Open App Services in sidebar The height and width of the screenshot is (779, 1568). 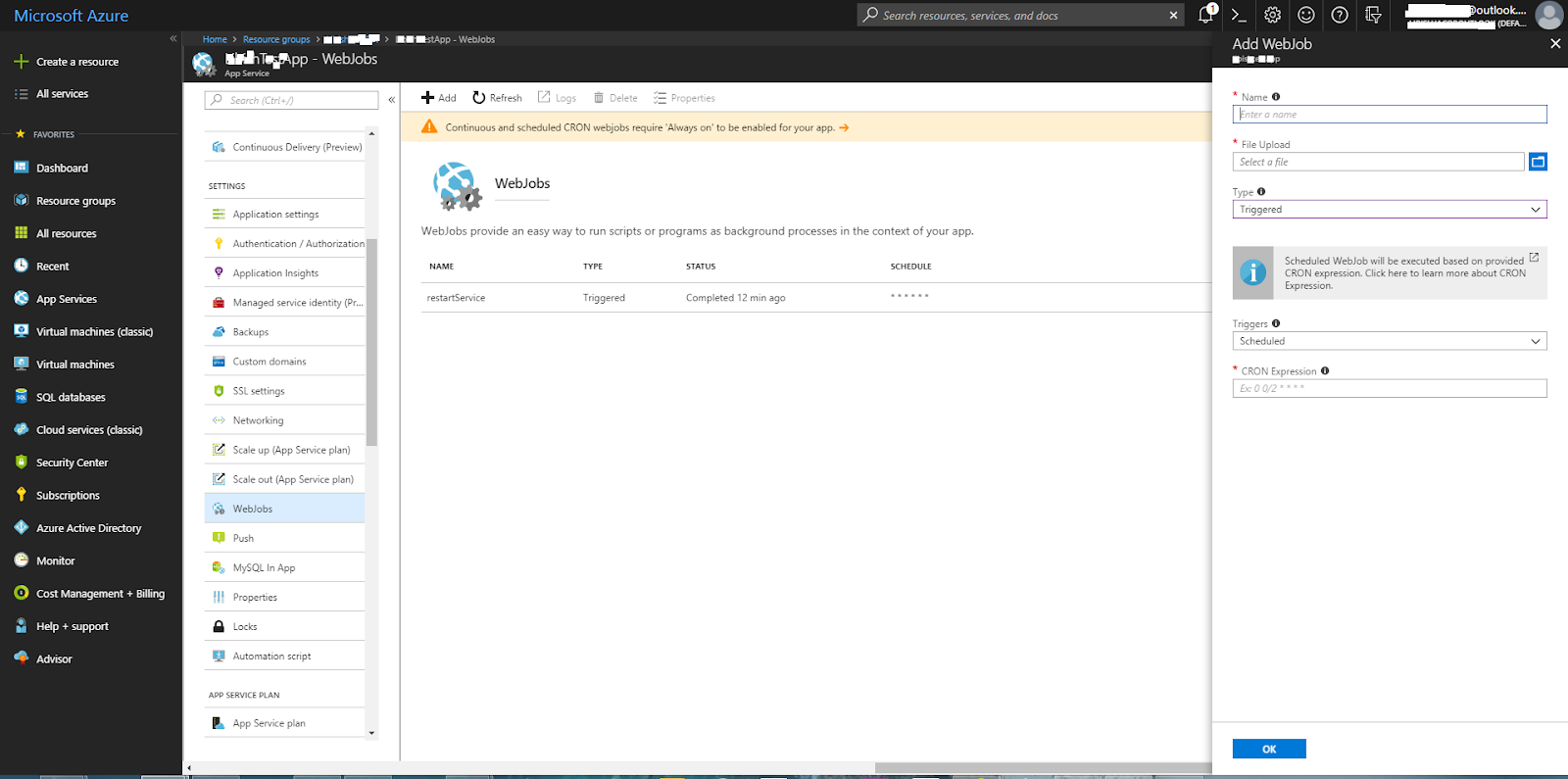click(56, 299)
